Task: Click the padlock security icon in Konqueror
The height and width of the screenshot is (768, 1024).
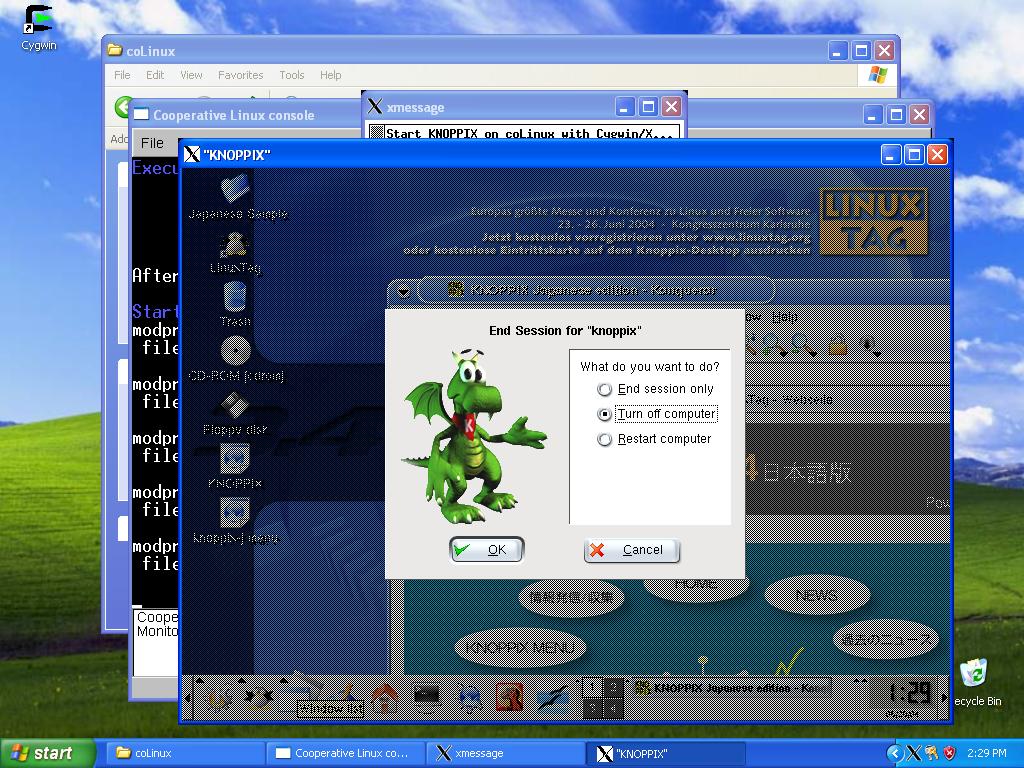Action: coord(837,344)
